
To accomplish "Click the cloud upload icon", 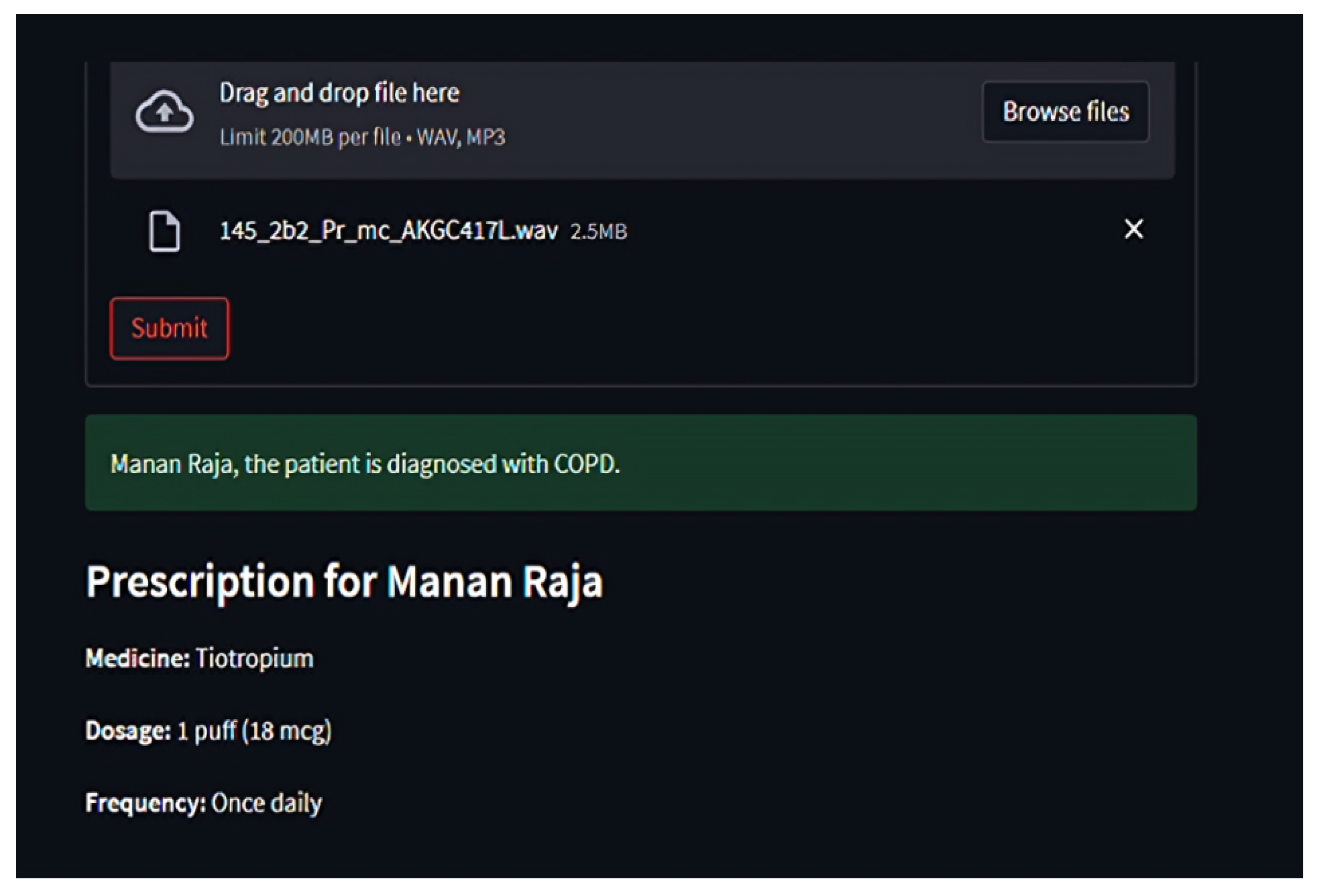I will coord(164,112).
